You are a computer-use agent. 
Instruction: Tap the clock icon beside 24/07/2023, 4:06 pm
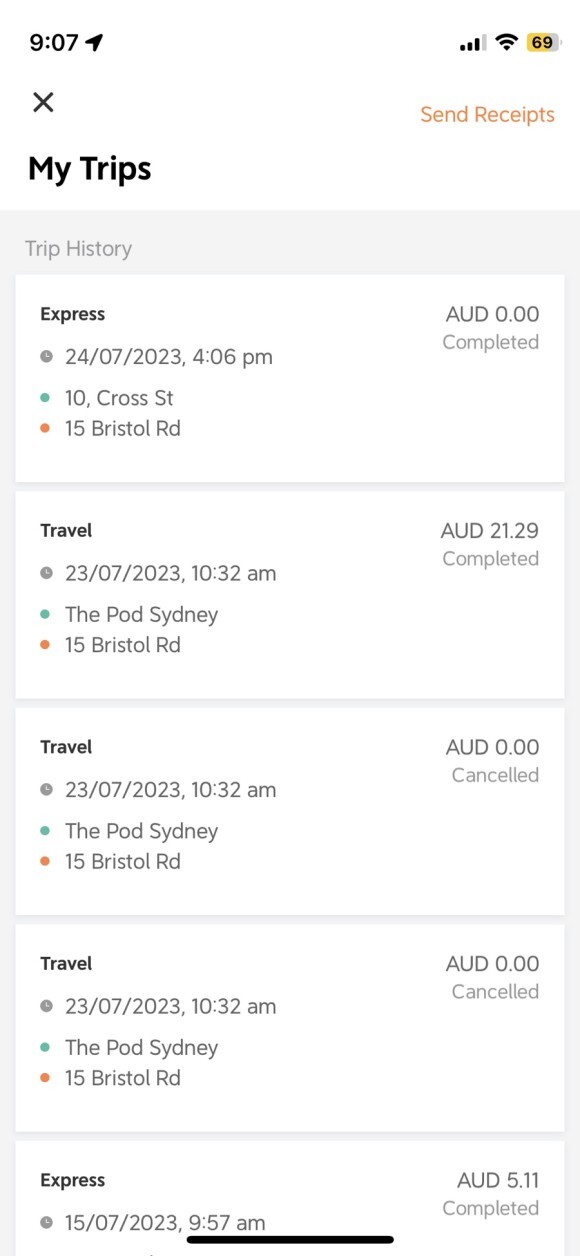point(46,357)
